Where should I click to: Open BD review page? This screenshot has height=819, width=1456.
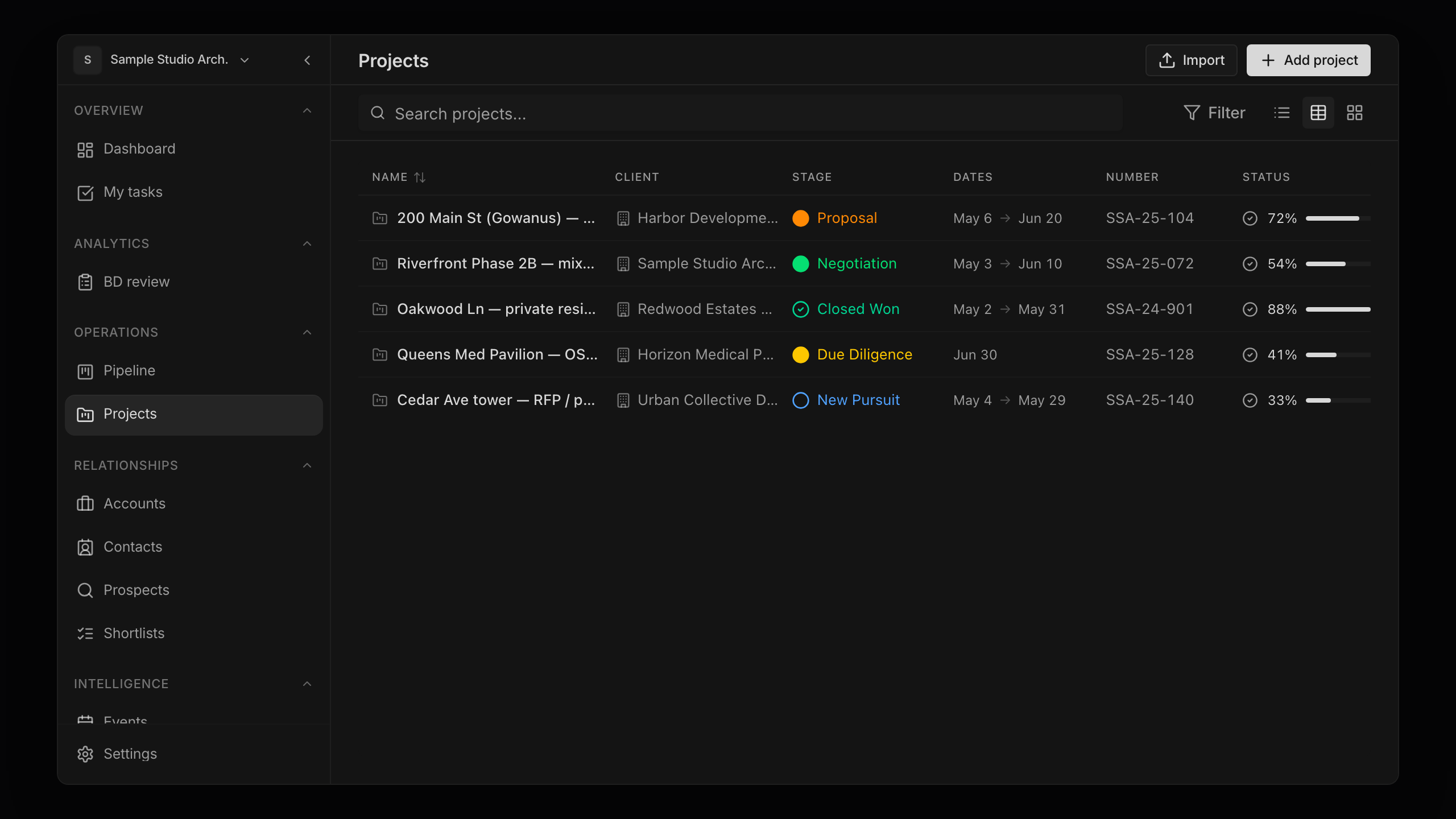pos(193,282)
